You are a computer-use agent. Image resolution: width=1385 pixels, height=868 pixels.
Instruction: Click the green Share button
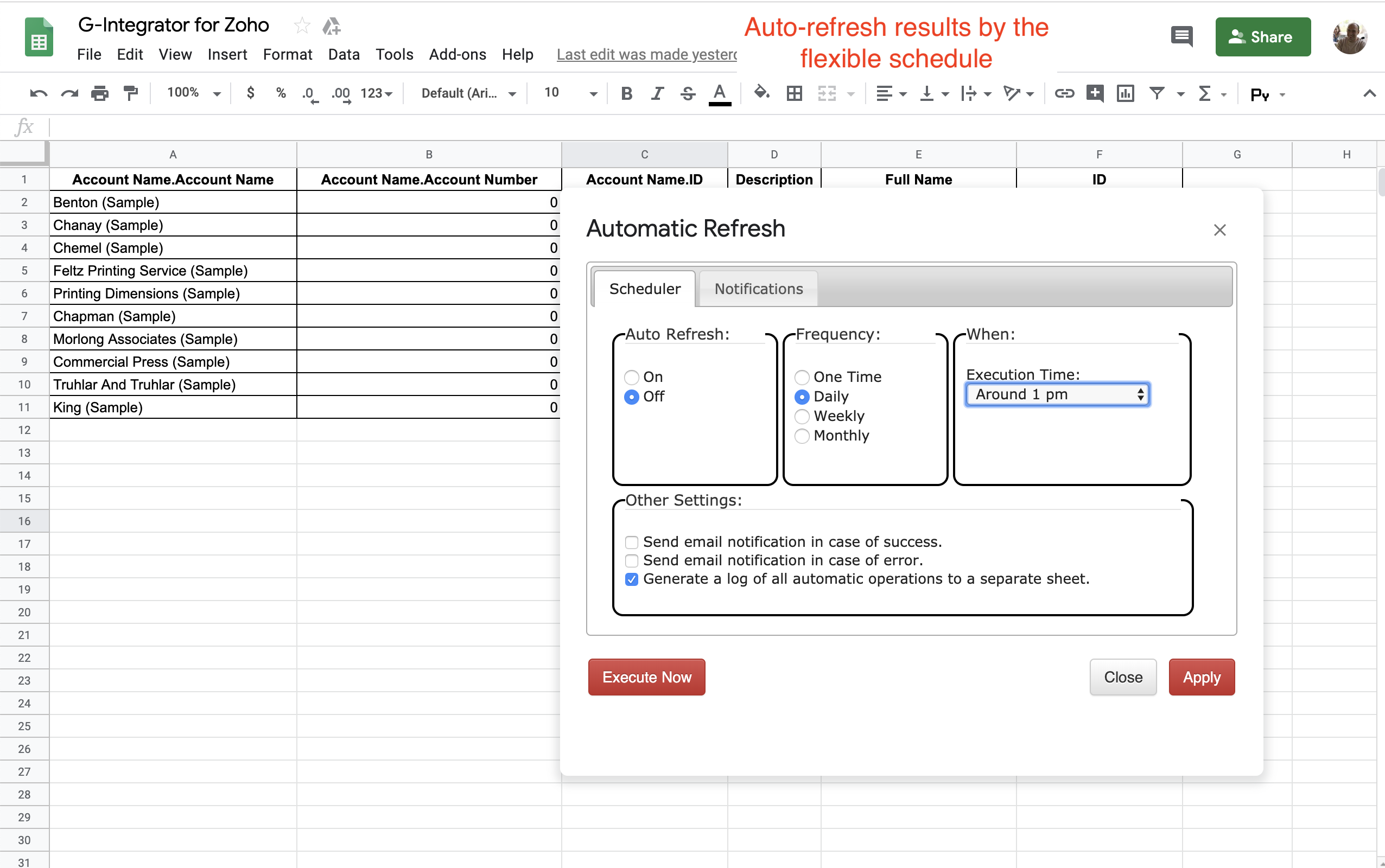pos(1263,37)
